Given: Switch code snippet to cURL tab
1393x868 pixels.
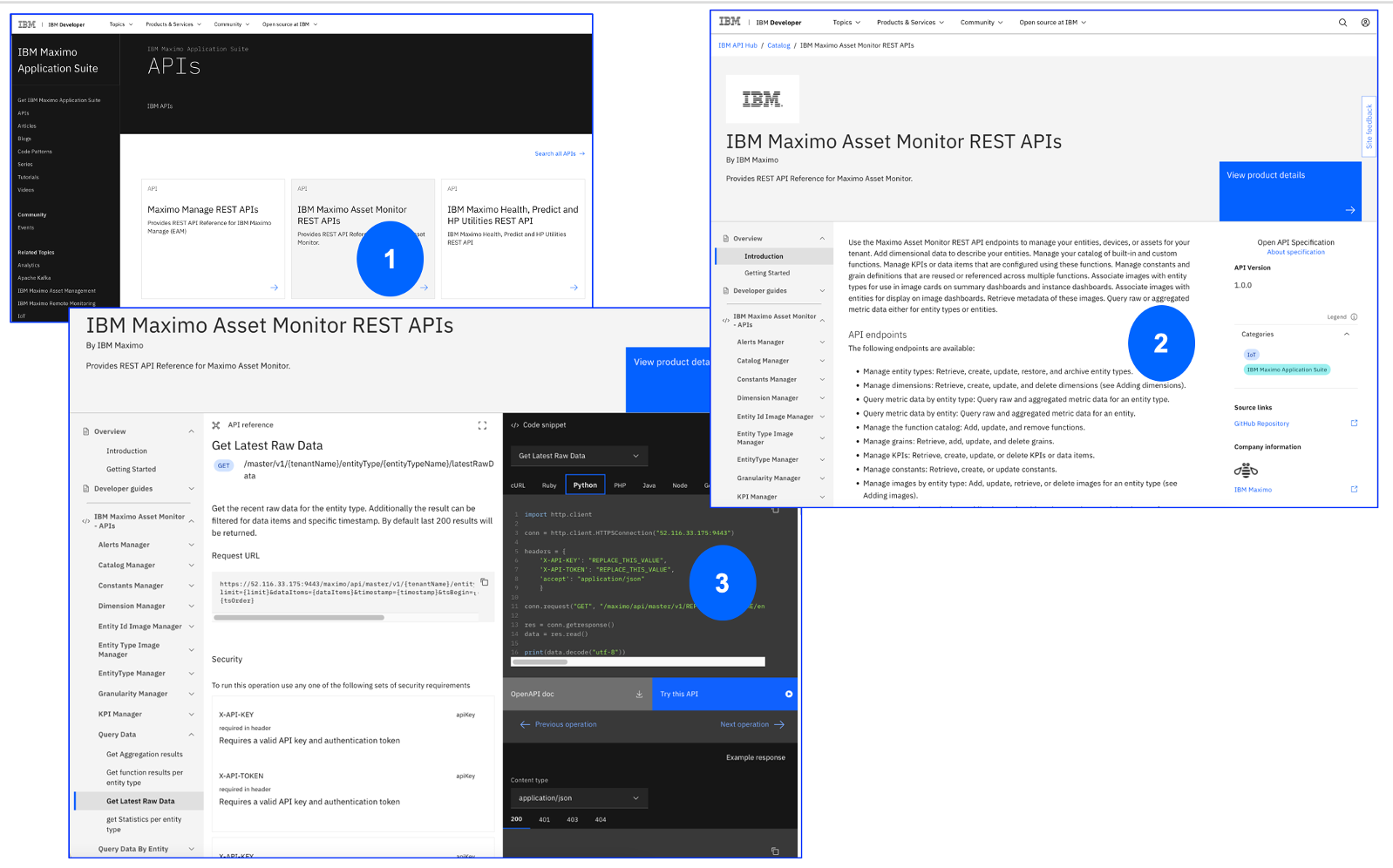Looking at the screenshot, I should tap(518, 485).
